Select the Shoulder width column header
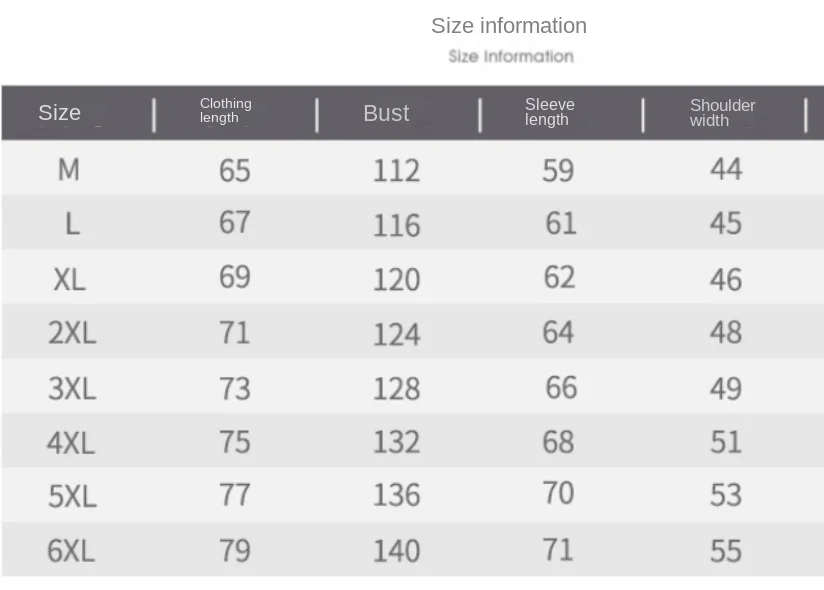 pos(723,112)
